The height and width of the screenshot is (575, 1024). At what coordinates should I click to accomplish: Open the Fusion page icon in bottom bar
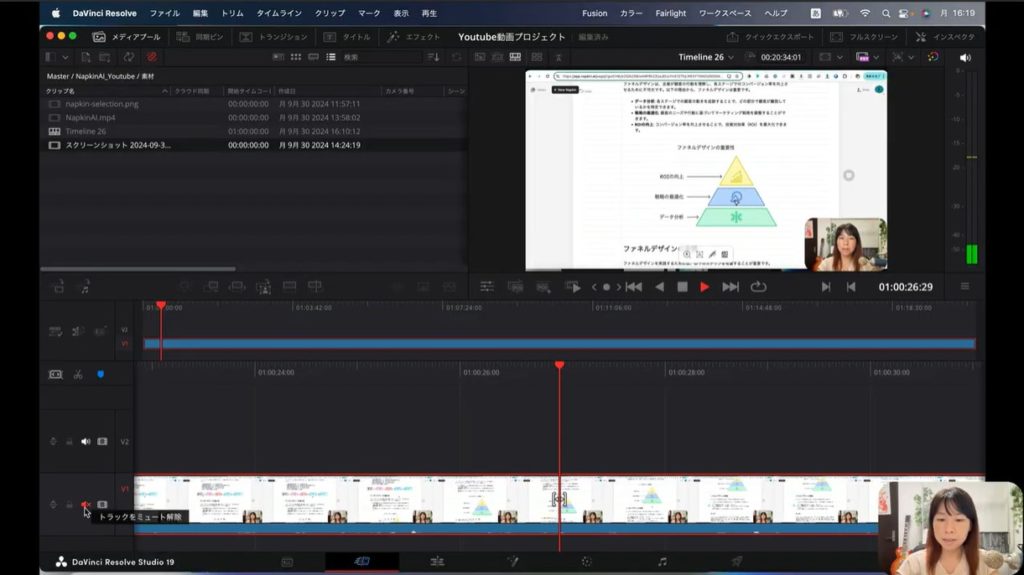click(x=512, y=562)
